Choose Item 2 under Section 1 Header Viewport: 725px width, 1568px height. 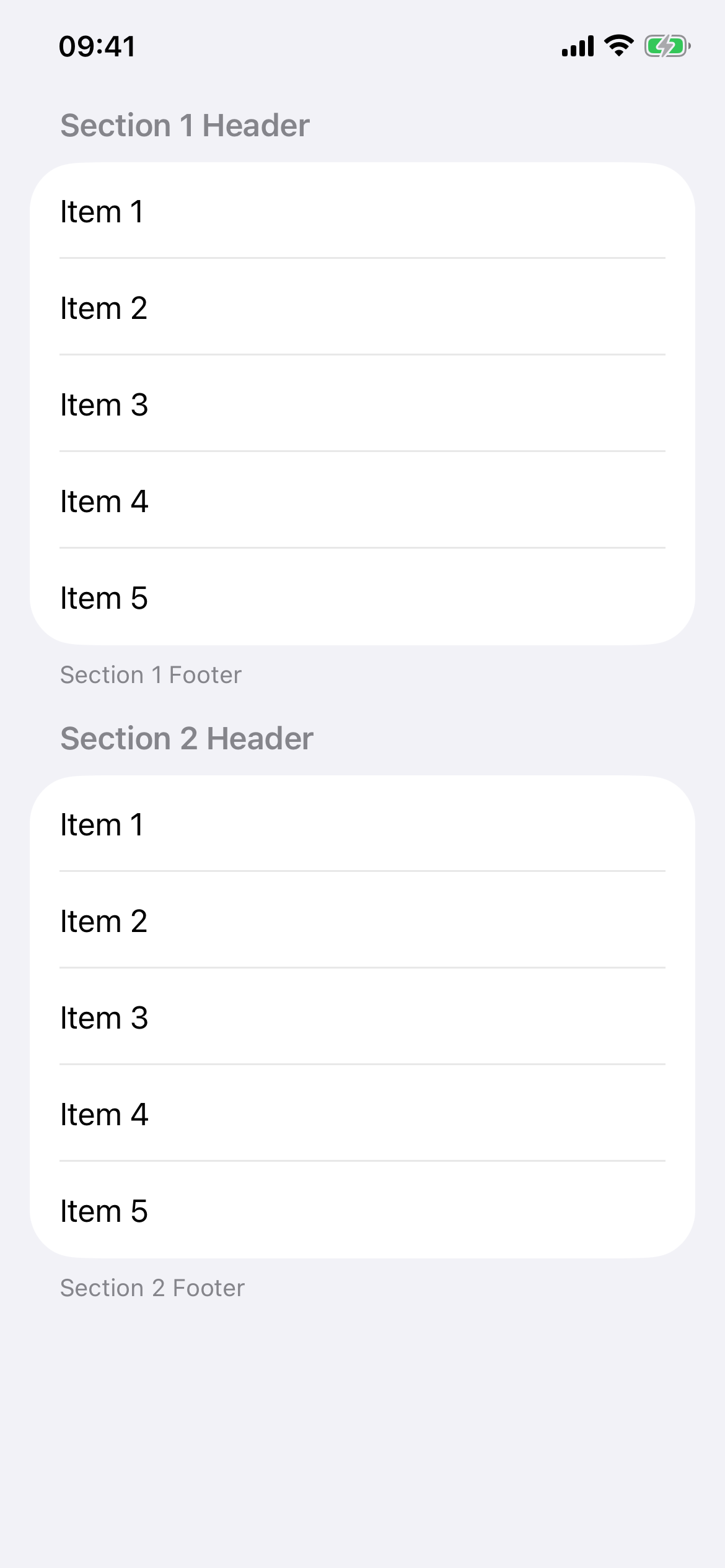(x=362, y=308)
